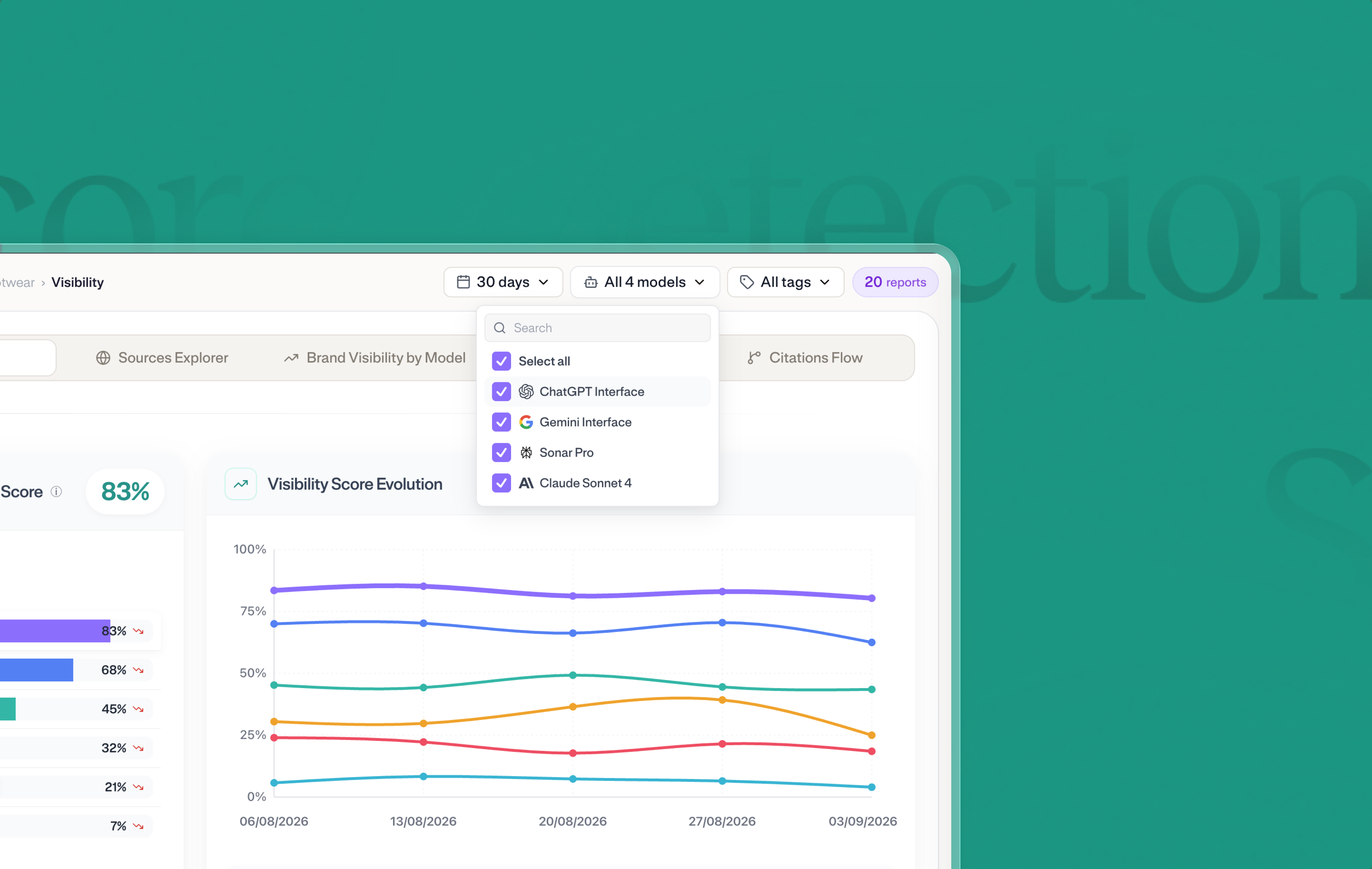Switch to the Citations Flow tab

[805, 358]
